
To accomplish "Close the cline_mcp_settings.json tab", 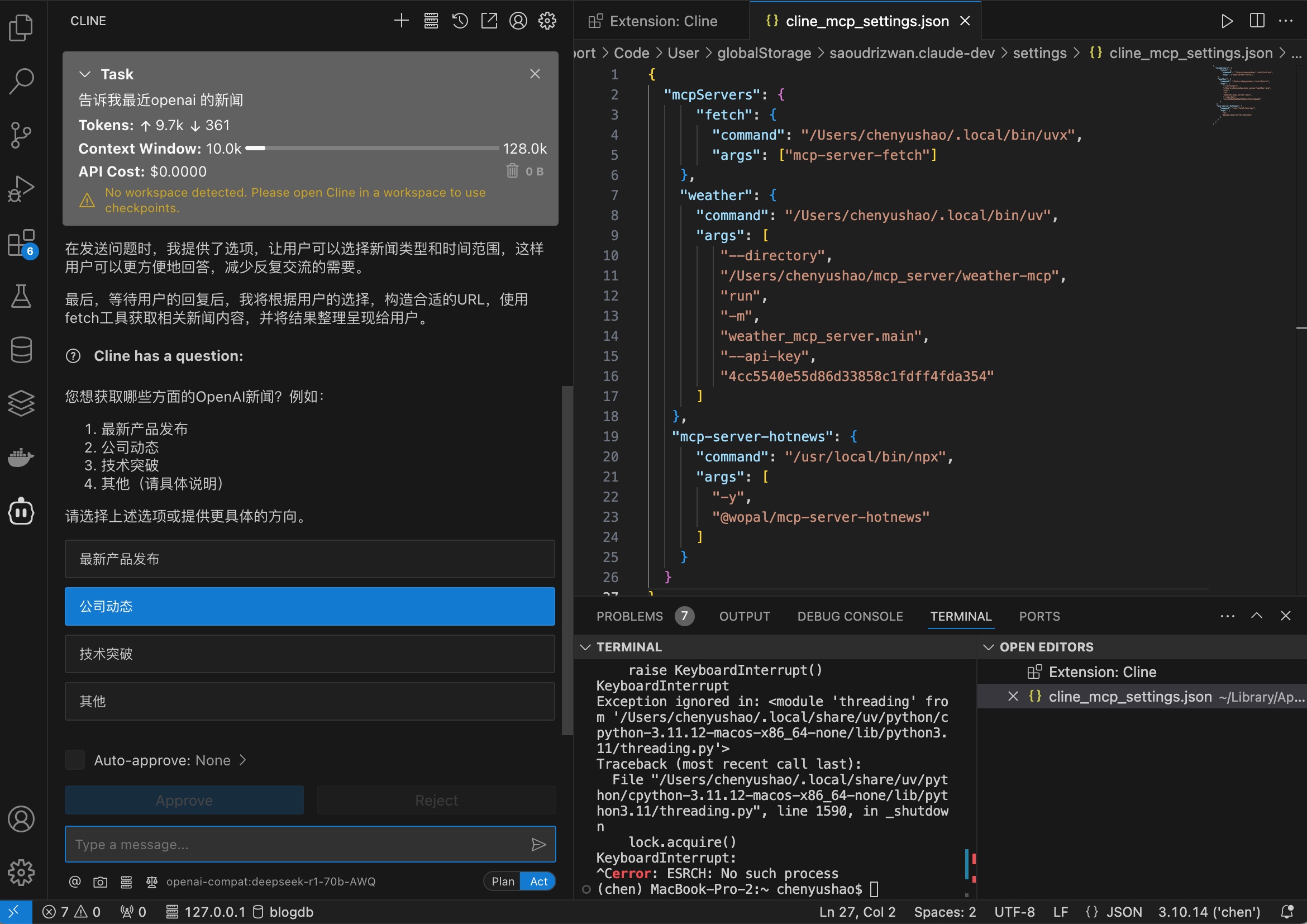I will [x=965, y=21].
